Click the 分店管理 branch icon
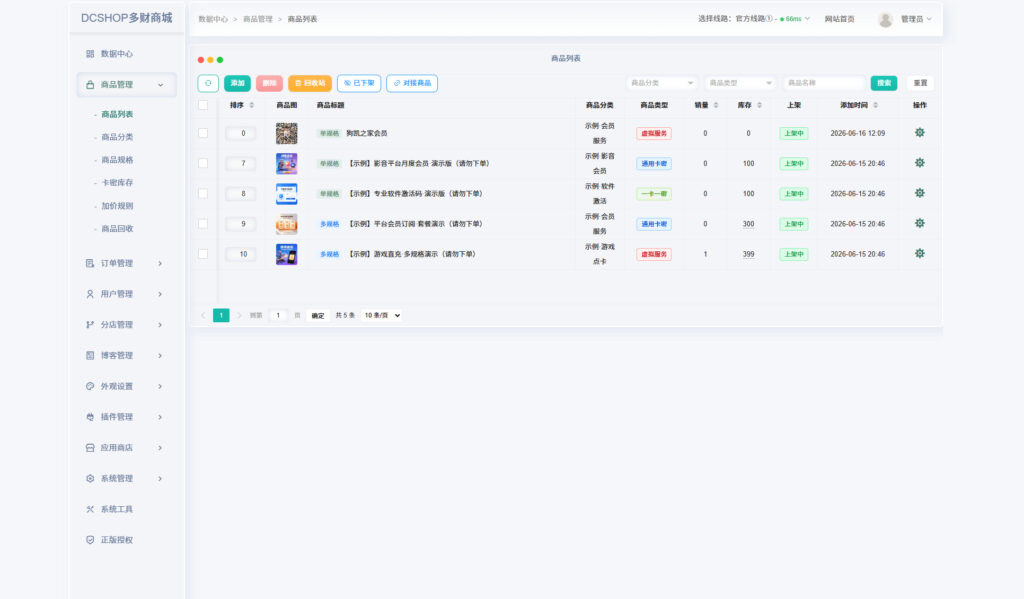This screenshot has height=599, width=1024. click(x=90, y=325)
